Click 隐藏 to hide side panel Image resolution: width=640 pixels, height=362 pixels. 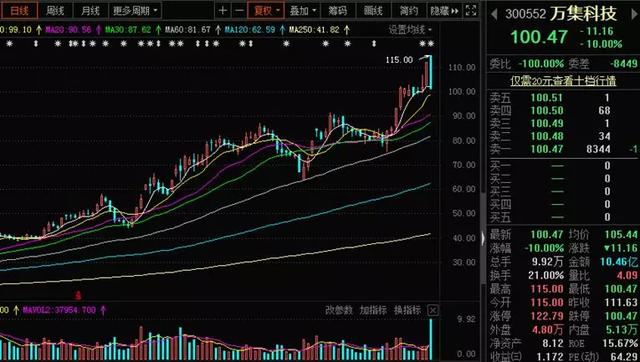444,11
